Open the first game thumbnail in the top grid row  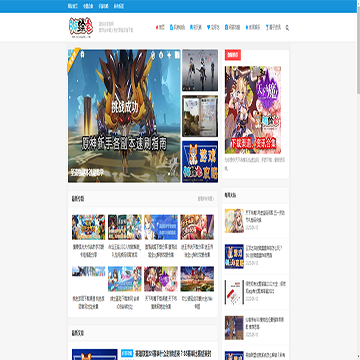click(88, 227)
